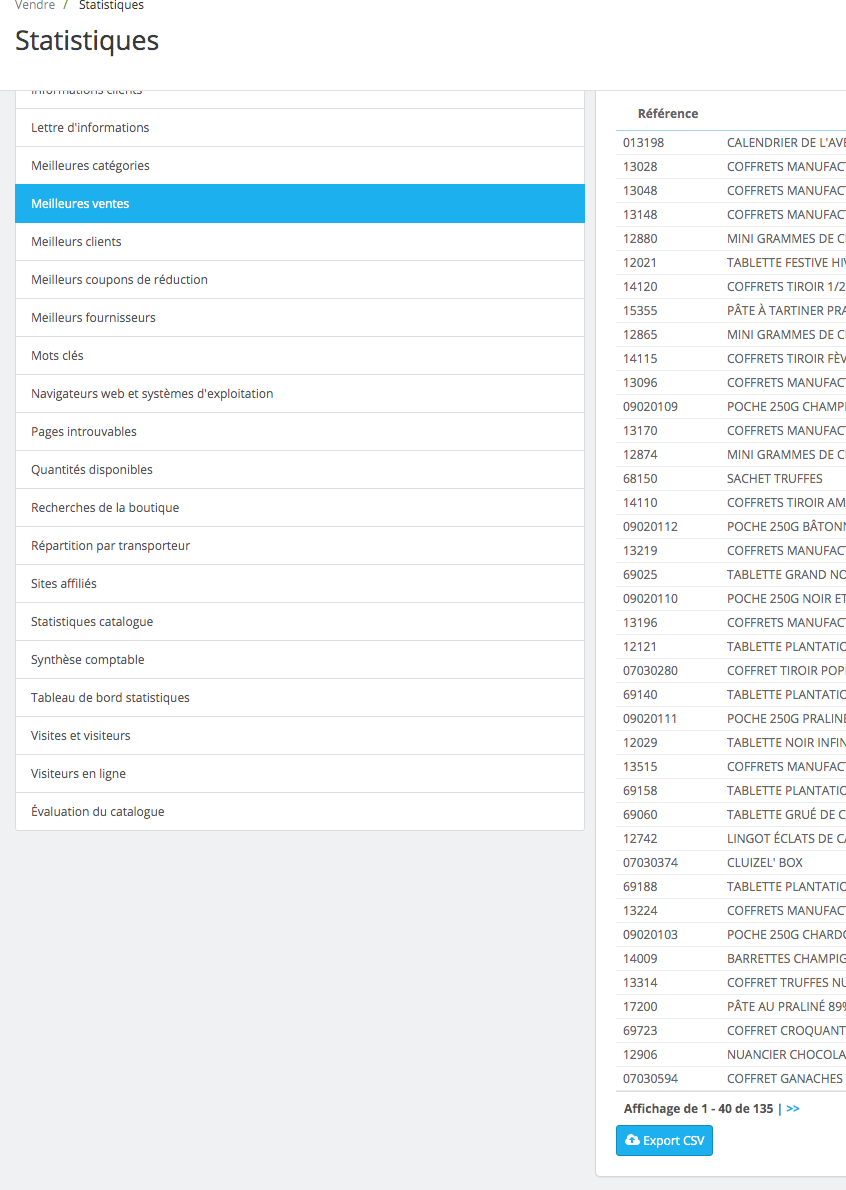Click reference 13148 cell

pyautogui.click(x=640, y=214)
